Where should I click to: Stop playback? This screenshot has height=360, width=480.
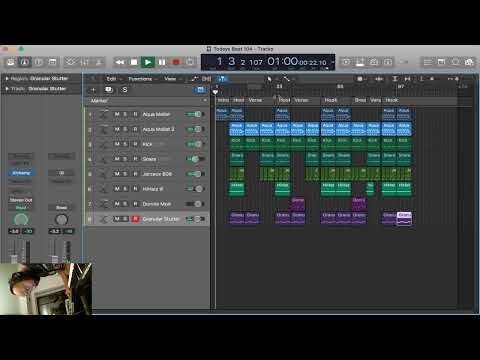point(134,62)
